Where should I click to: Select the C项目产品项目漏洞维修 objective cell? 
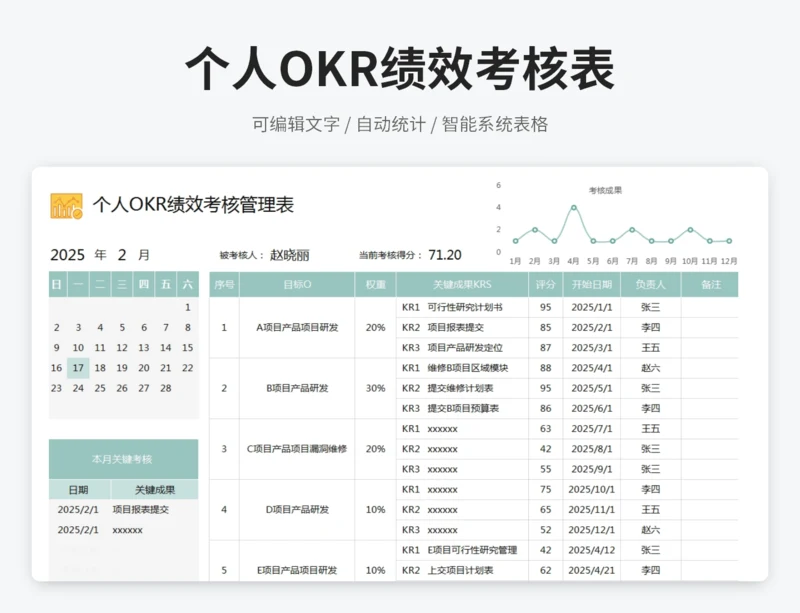(297, 449)
